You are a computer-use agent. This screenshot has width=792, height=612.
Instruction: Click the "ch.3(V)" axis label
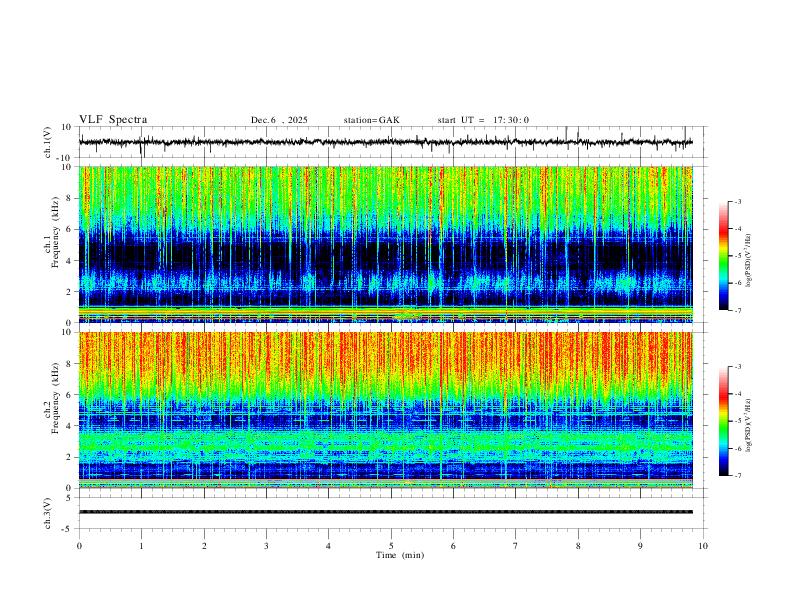click(48, 513)
